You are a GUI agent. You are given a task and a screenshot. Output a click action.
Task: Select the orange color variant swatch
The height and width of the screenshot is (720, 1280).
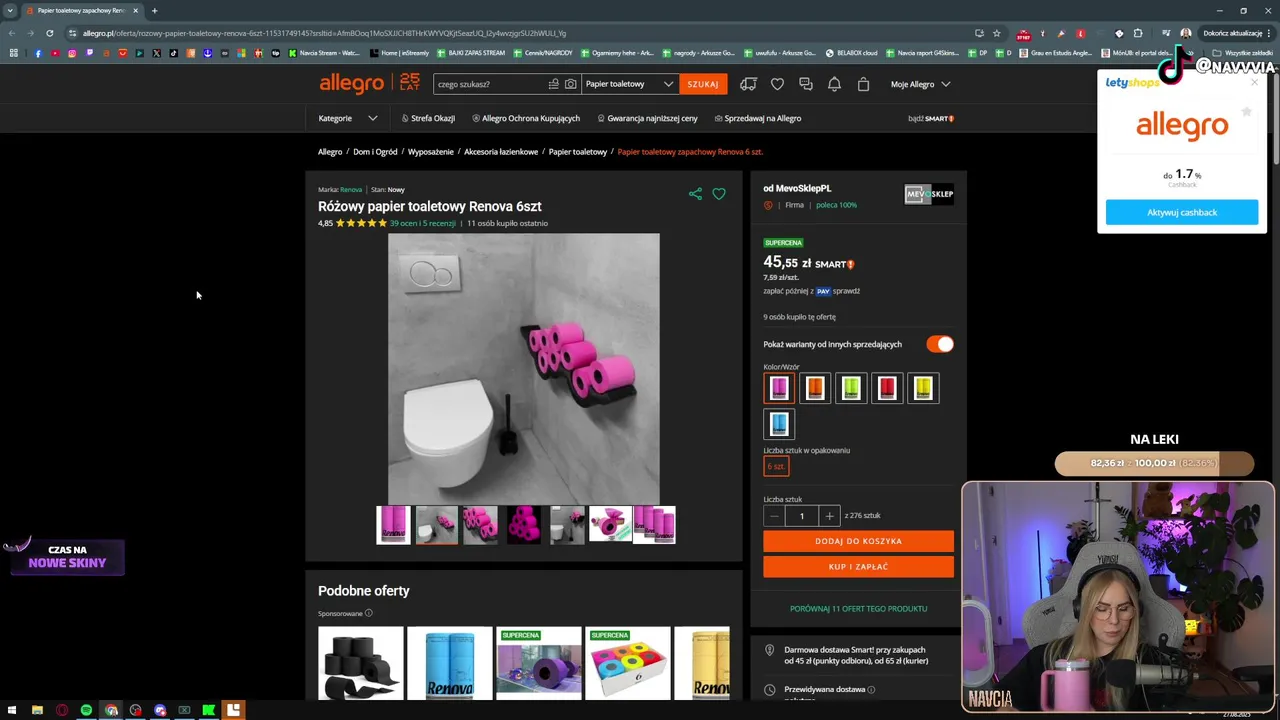(815, 388)
